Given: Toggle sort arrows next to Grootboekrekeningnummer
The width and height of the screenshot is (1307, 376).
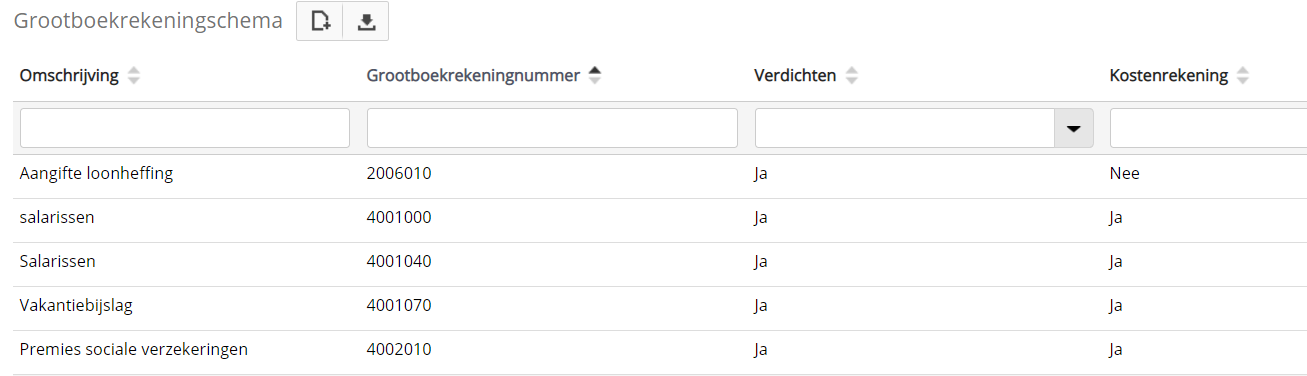Looking at the screenshot, I should (x=595, y=76).
